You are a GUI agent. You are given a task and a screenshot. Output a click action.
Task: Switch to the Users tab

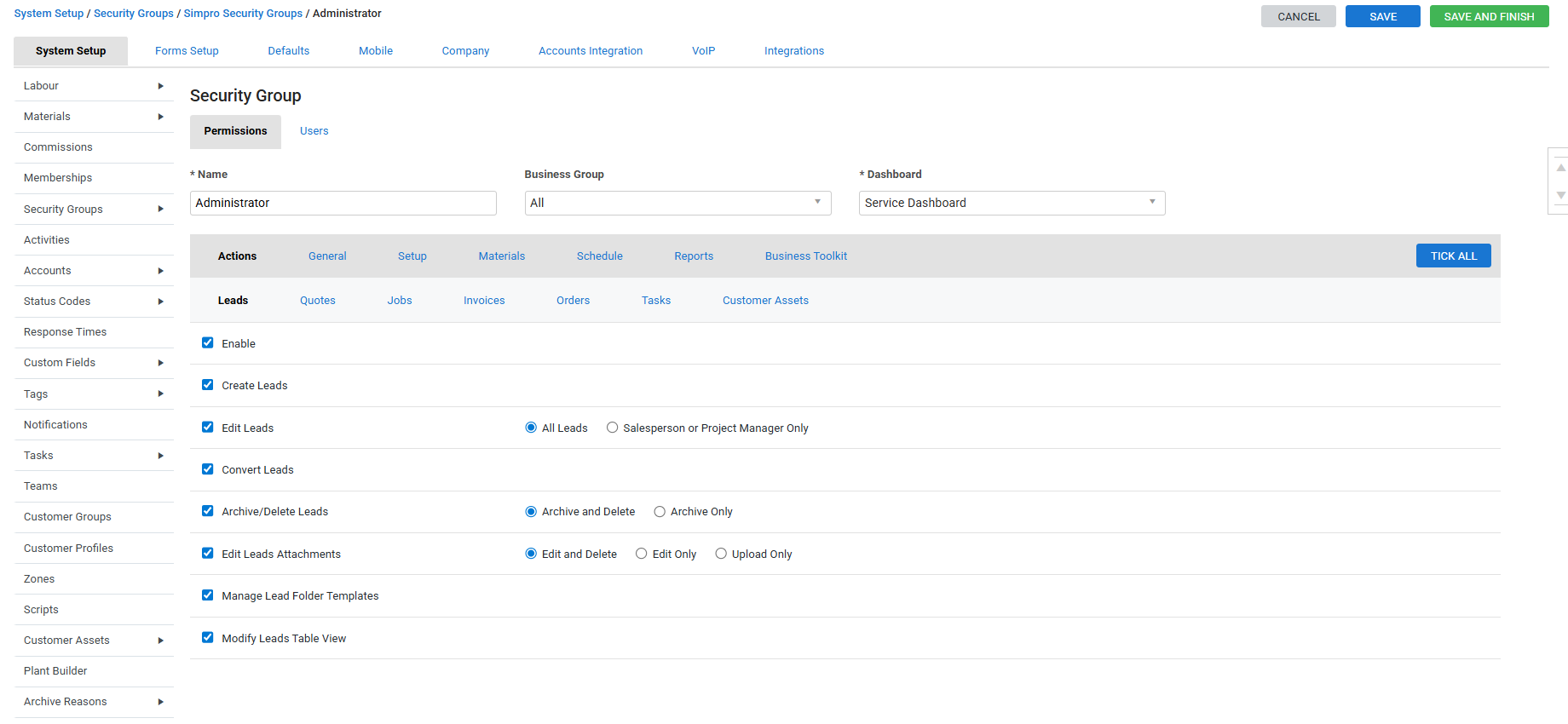(314, 131)
